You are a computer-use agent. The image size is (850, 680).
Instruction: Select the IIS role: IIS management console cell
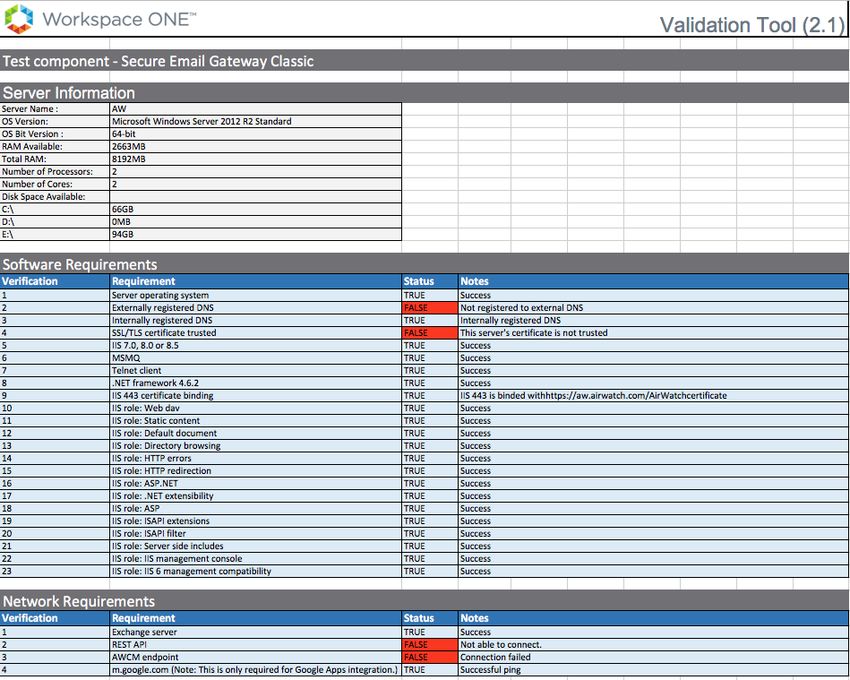click(x=255, y=558)
